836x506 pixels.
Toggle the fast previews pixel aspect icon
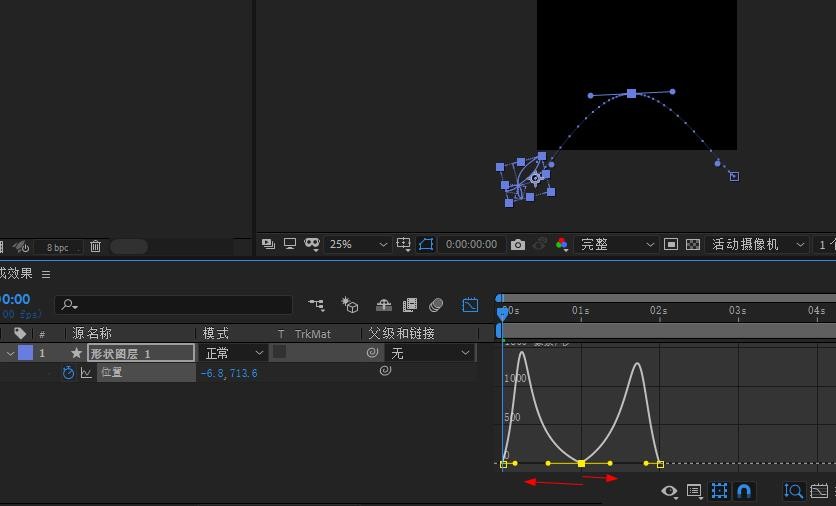coord(671,244)
